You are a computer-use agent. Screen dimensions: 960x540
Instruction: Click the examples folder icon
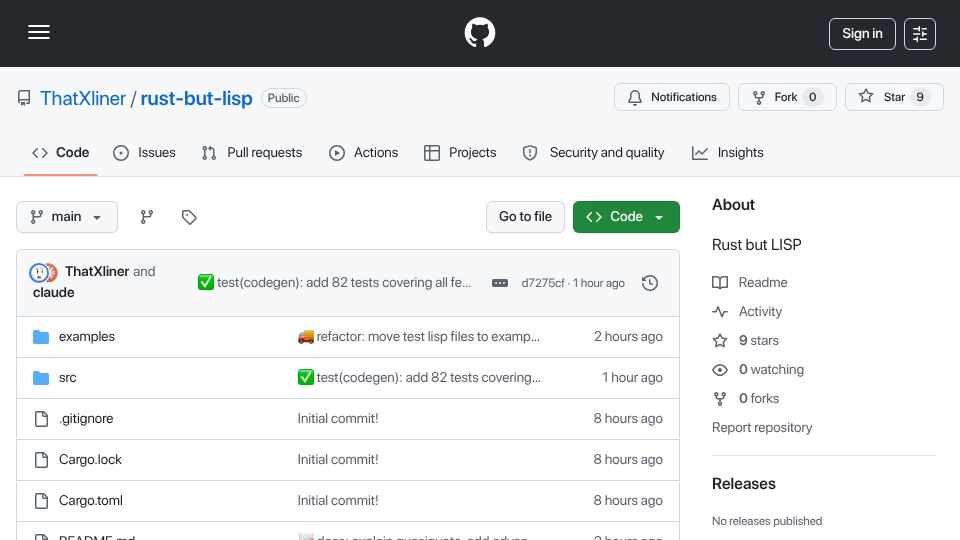(41, 337)
